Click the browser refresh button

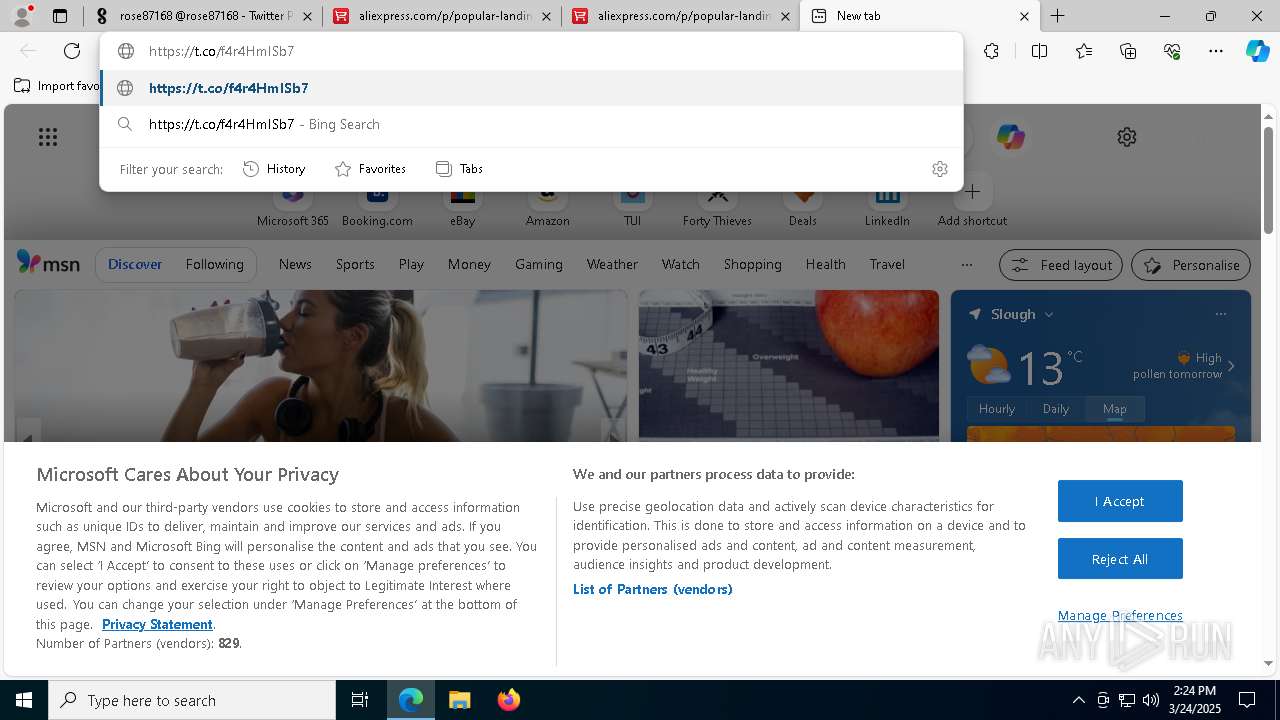[72, 51]
